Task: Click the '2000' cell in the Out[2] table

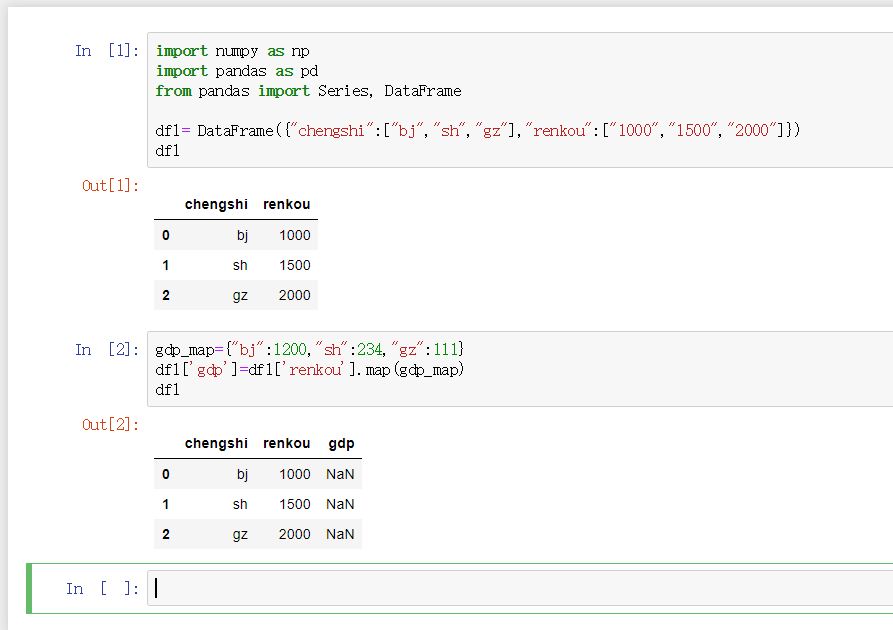Action: pyautogui.click(x=294, y=534)
